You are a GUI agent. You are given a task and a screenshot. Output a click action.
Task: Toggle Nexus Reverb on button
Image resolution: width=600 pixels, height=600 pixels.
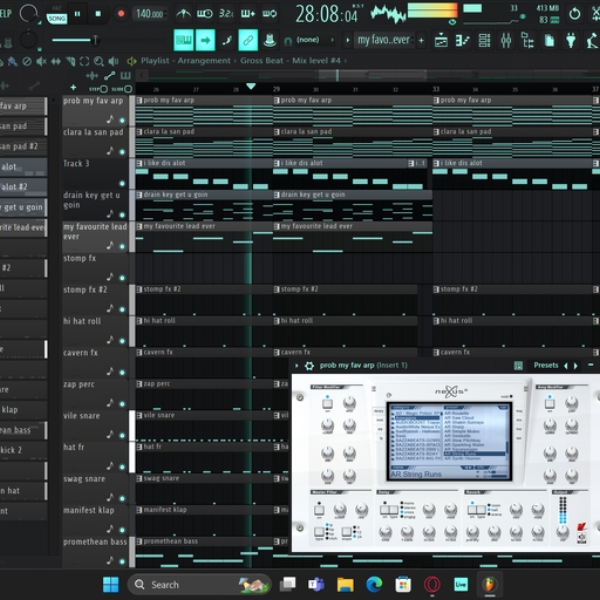pyautogui.click(x=473, y=510)
